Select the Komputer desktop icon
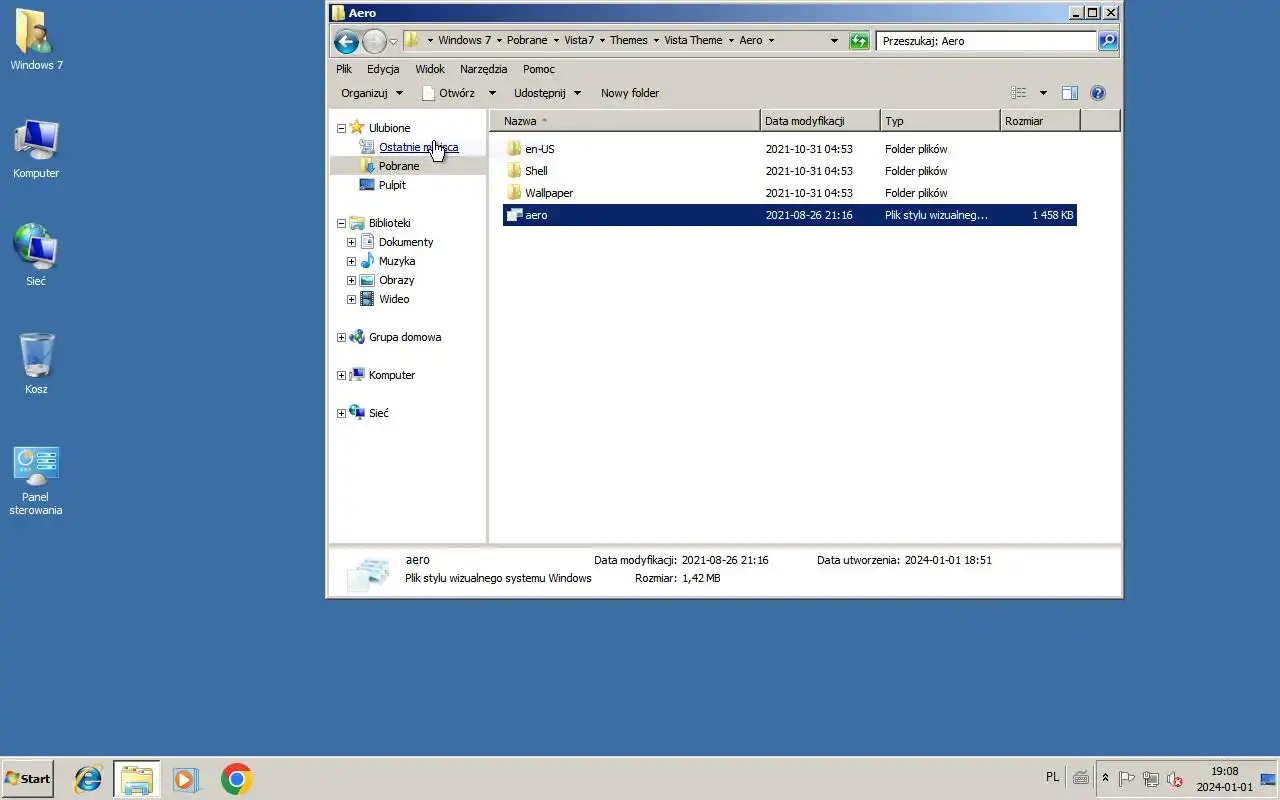1280x800 pixels. pos(36,149)
